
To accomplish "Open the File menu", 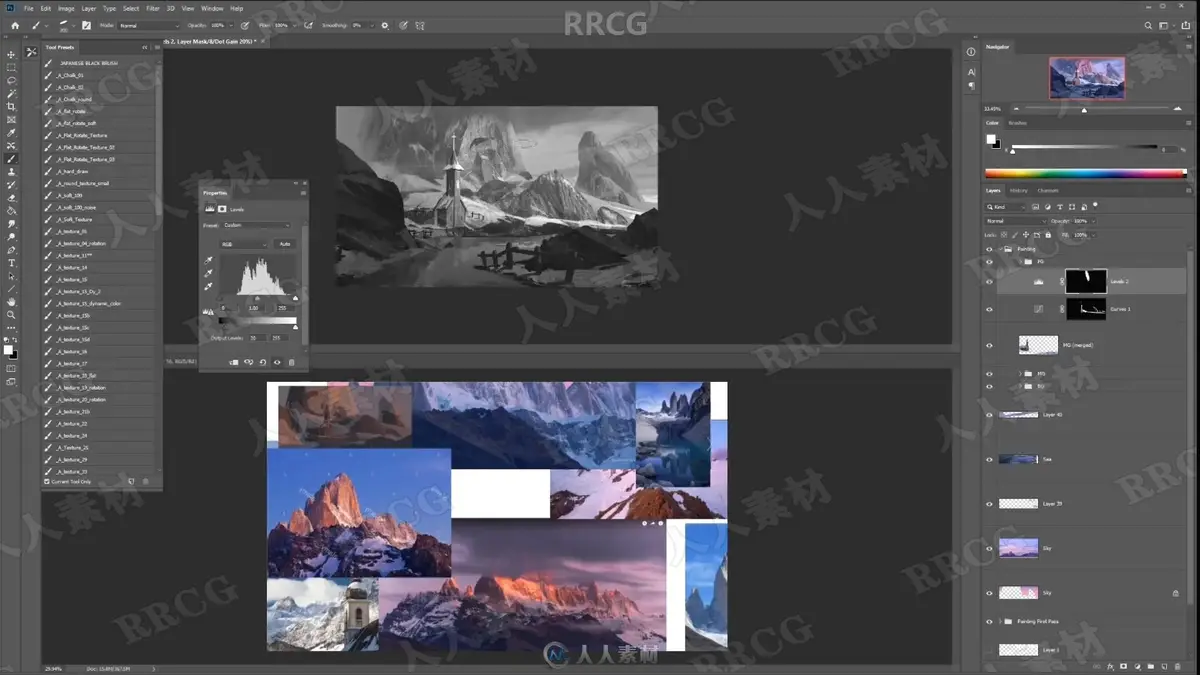I will 29,8.
